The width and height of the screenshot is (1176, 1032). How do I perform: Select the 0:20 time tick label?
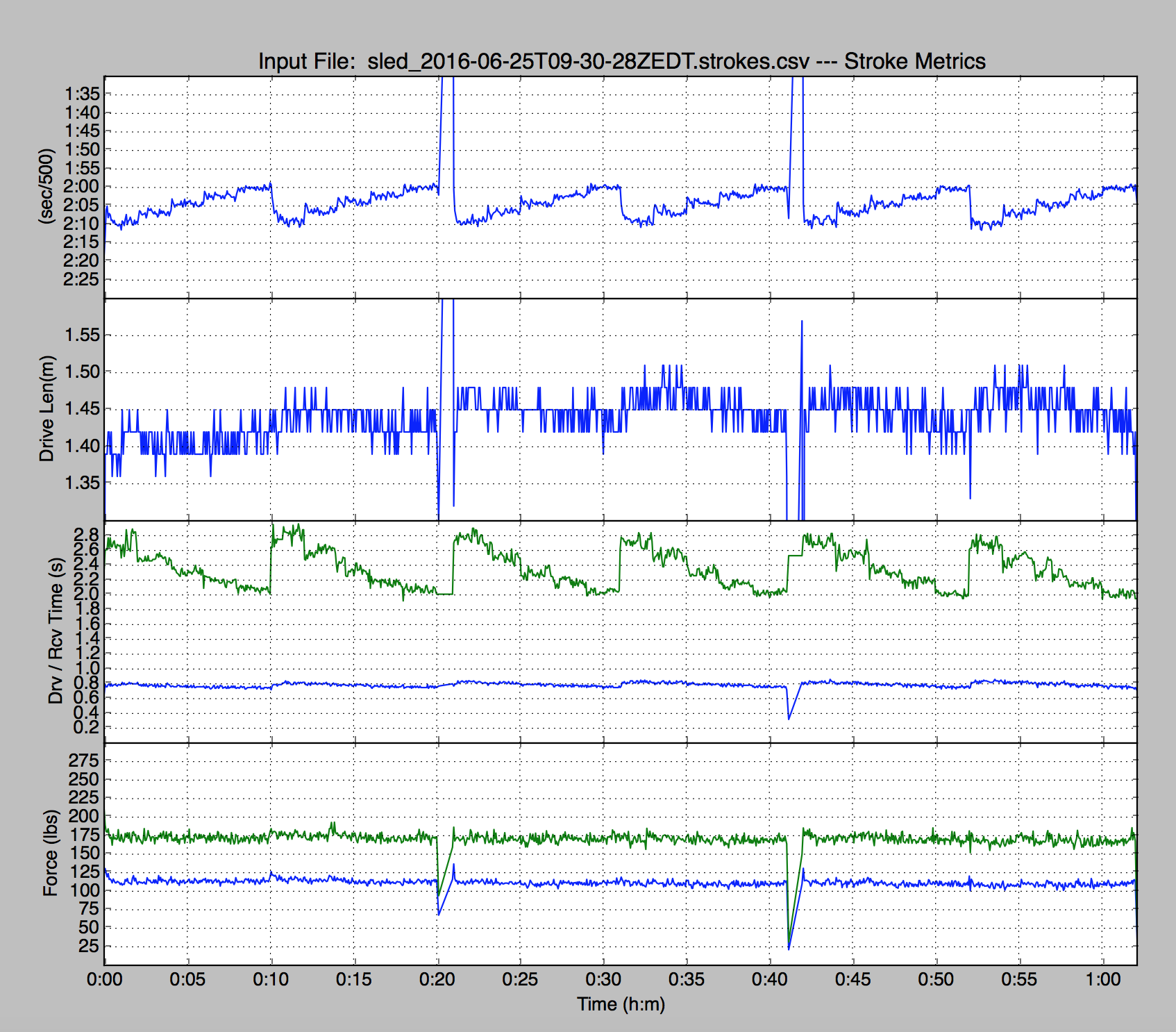pos(437,980)
